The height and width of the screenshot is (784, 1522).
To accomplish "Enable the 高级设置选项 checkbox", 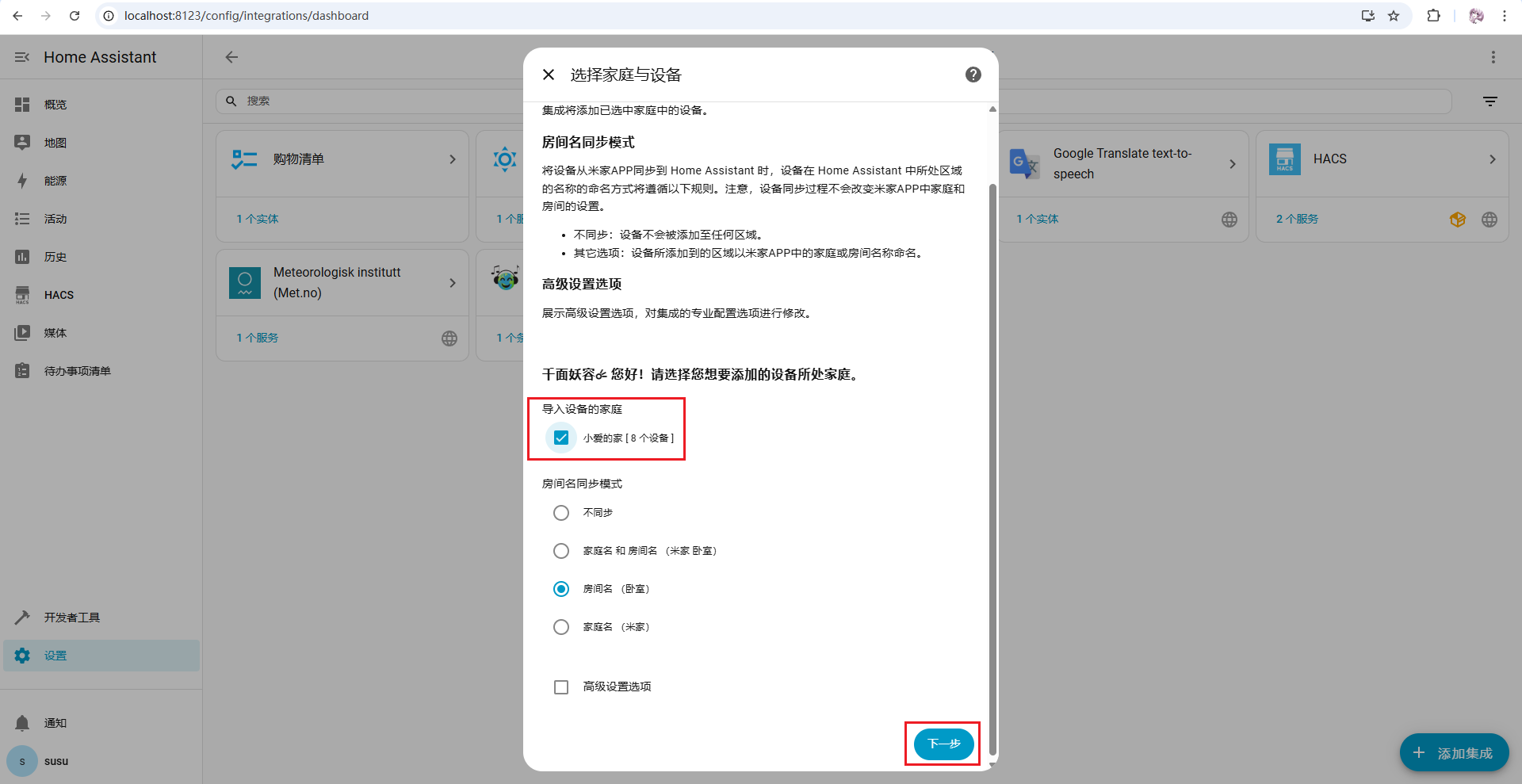I will [561, 687].
